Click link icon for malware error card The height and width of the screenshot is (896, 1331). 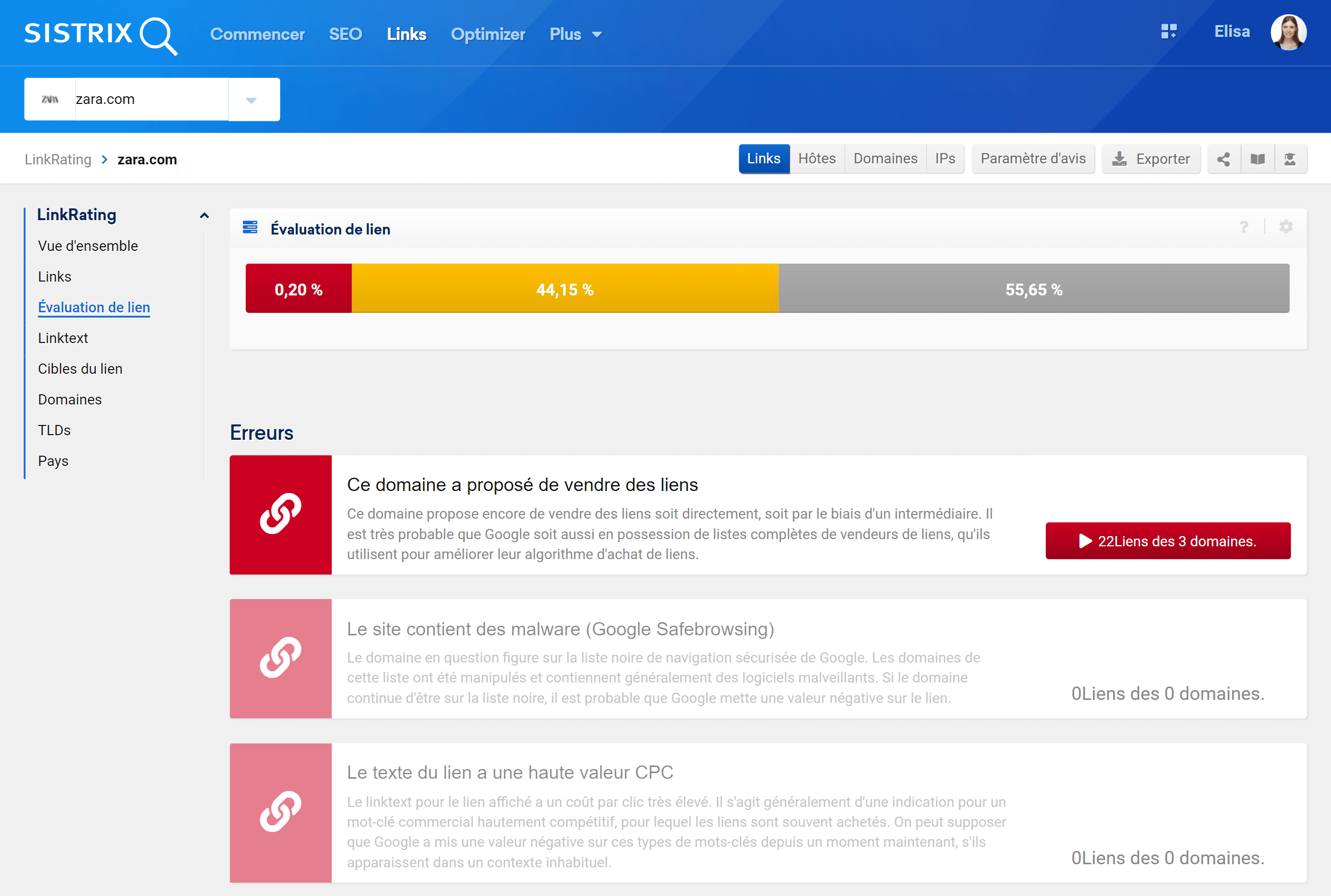[x=281, y=658]
